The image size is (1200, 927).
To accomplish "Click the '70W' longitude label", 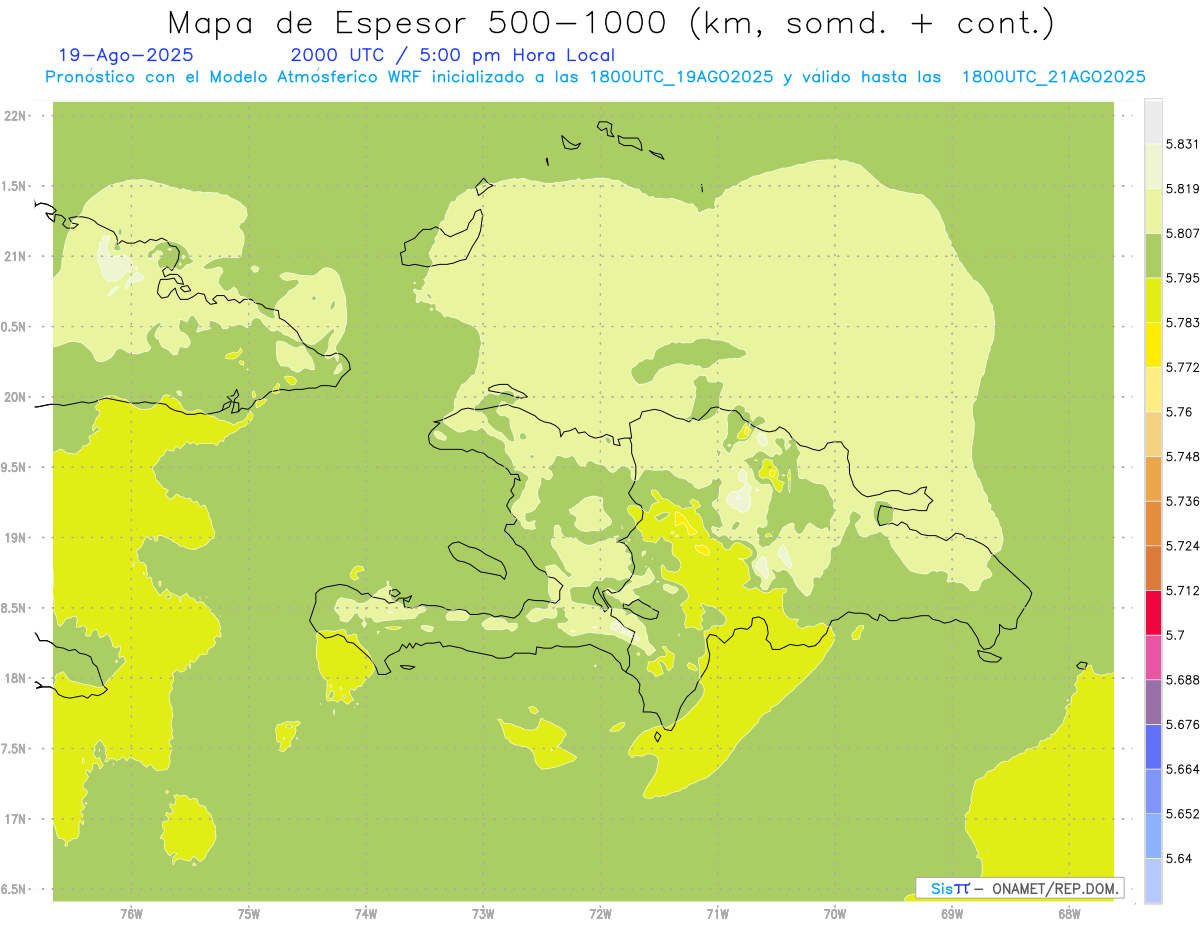I will [x=835, y=913].
